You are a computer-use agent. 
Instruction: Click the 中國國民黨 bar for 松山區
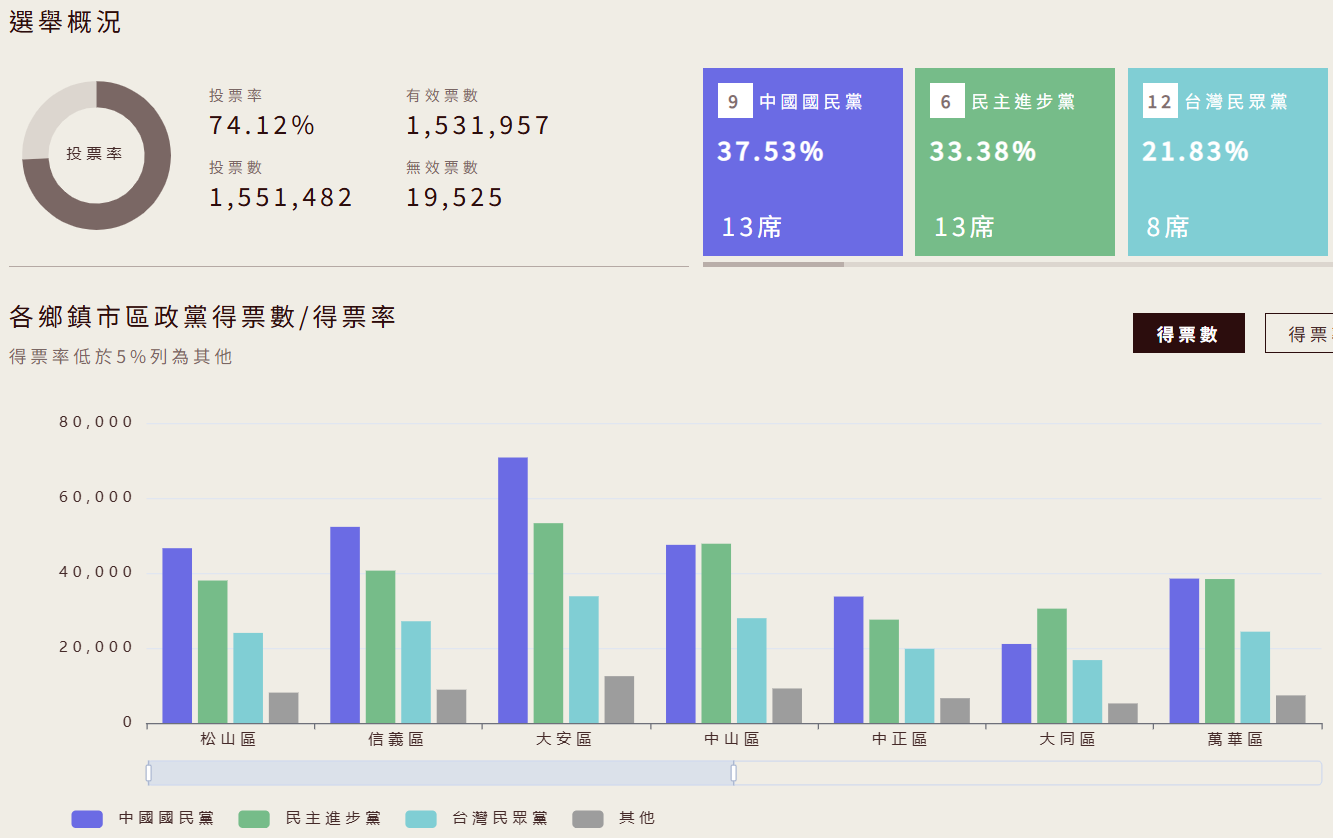click(x=177, y=636)
